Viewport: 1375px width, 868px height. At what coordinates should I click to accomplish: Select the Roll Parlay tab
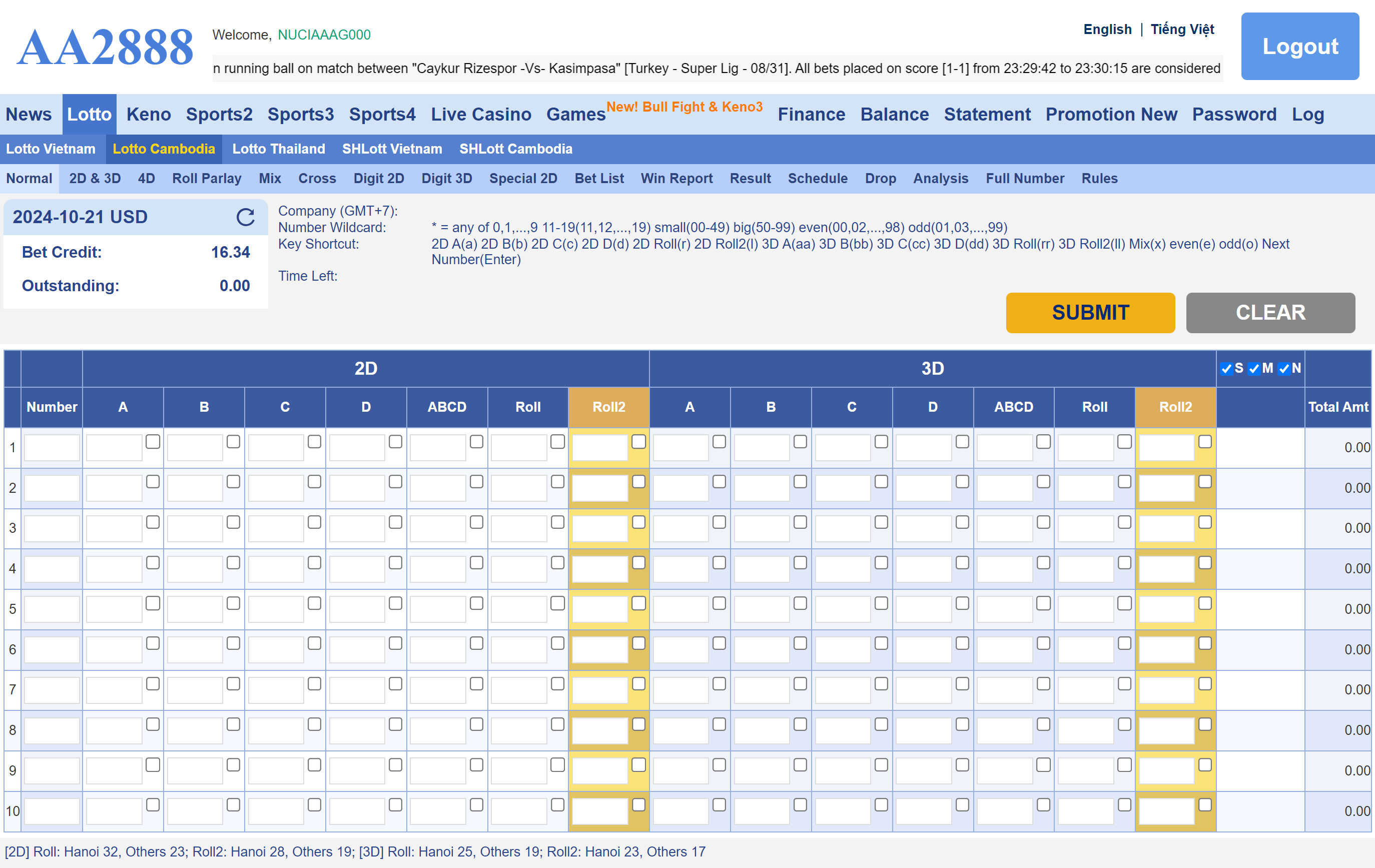tap(207, 178)
